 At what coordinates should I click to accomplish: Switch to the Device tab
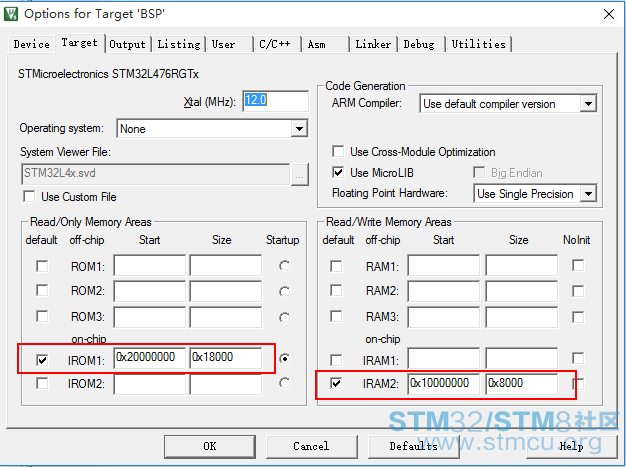point(32,44)
